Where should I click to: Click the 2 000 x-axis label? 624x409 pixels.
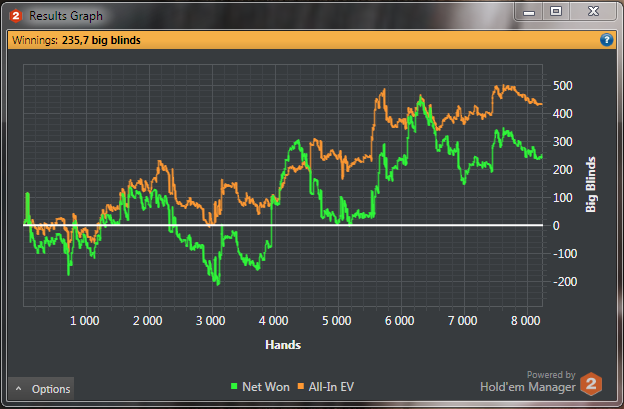coord(147,321)
